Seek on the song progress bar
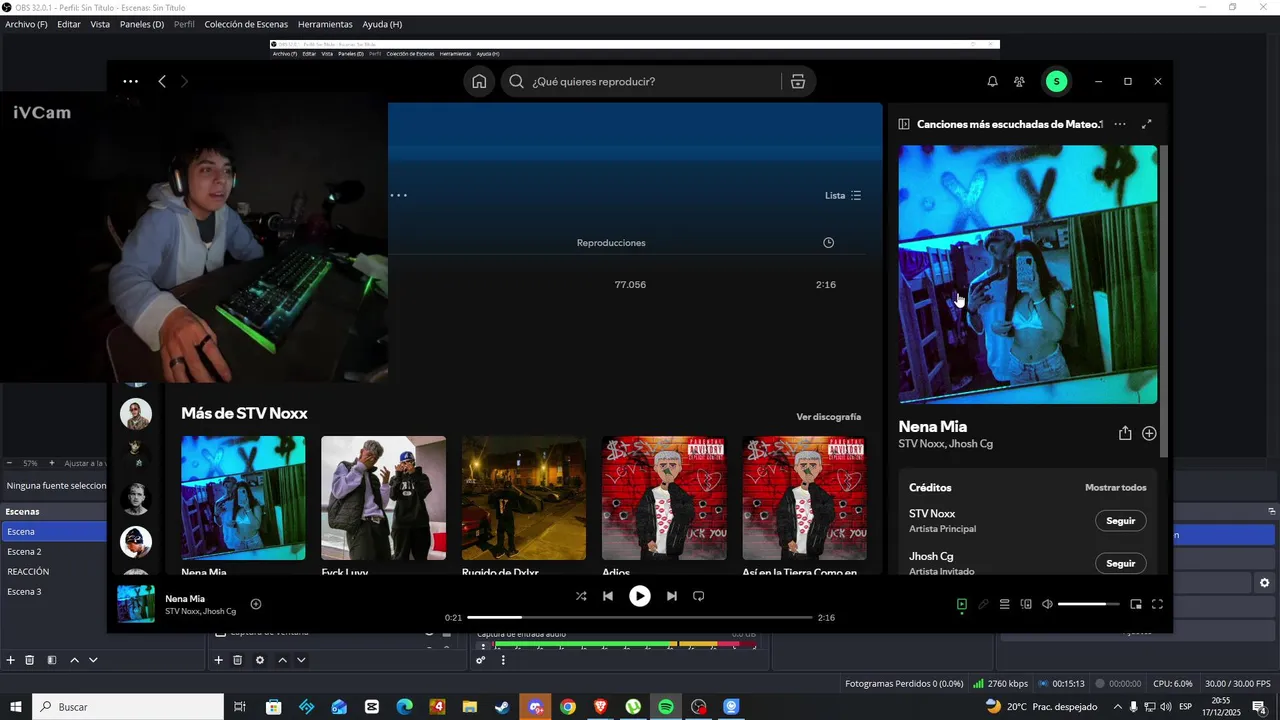The image size is (1280, 720). coord(640,618)
